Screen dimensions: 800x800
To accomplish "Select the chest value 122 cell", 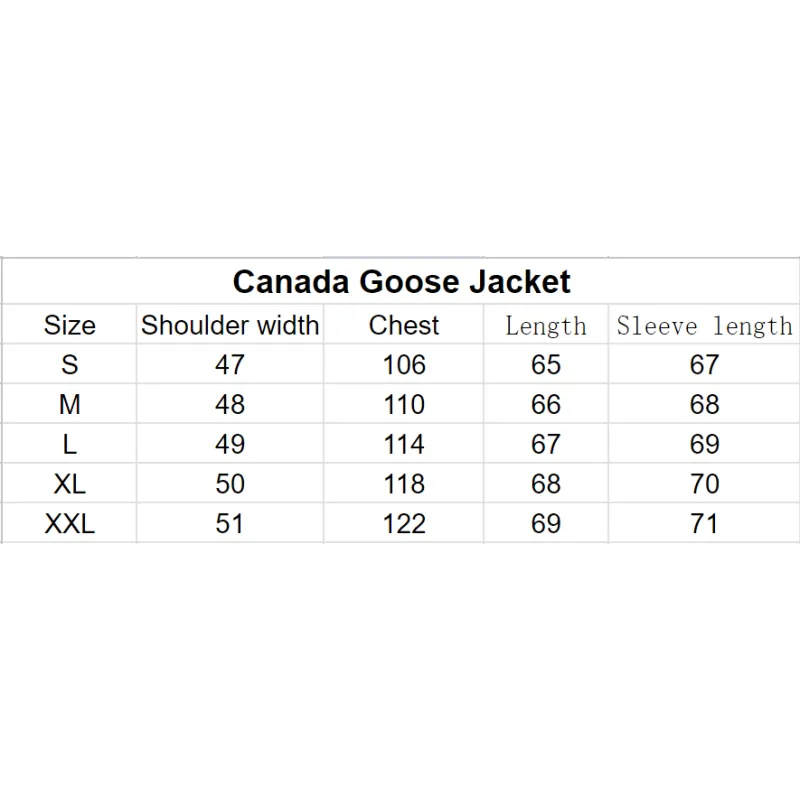I will pos(404,523).
